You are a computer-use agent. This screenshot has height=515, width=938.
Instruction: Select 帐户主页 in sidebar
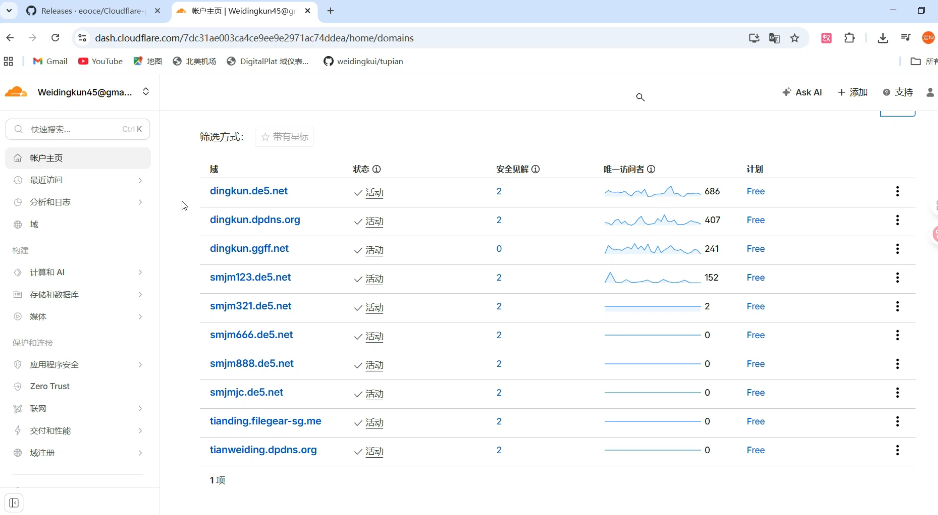click(x=78, y=158)
